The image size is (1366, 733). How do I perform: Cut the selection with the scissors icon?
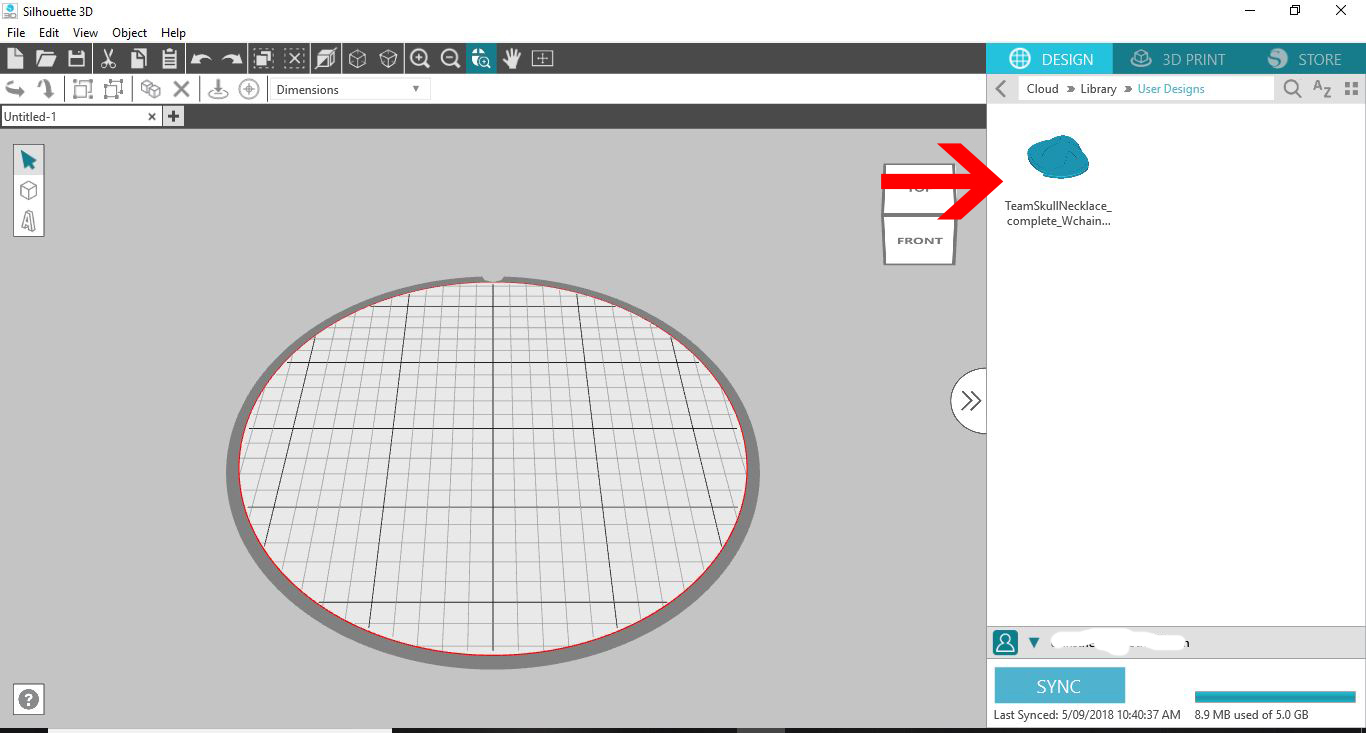point(108,59)
